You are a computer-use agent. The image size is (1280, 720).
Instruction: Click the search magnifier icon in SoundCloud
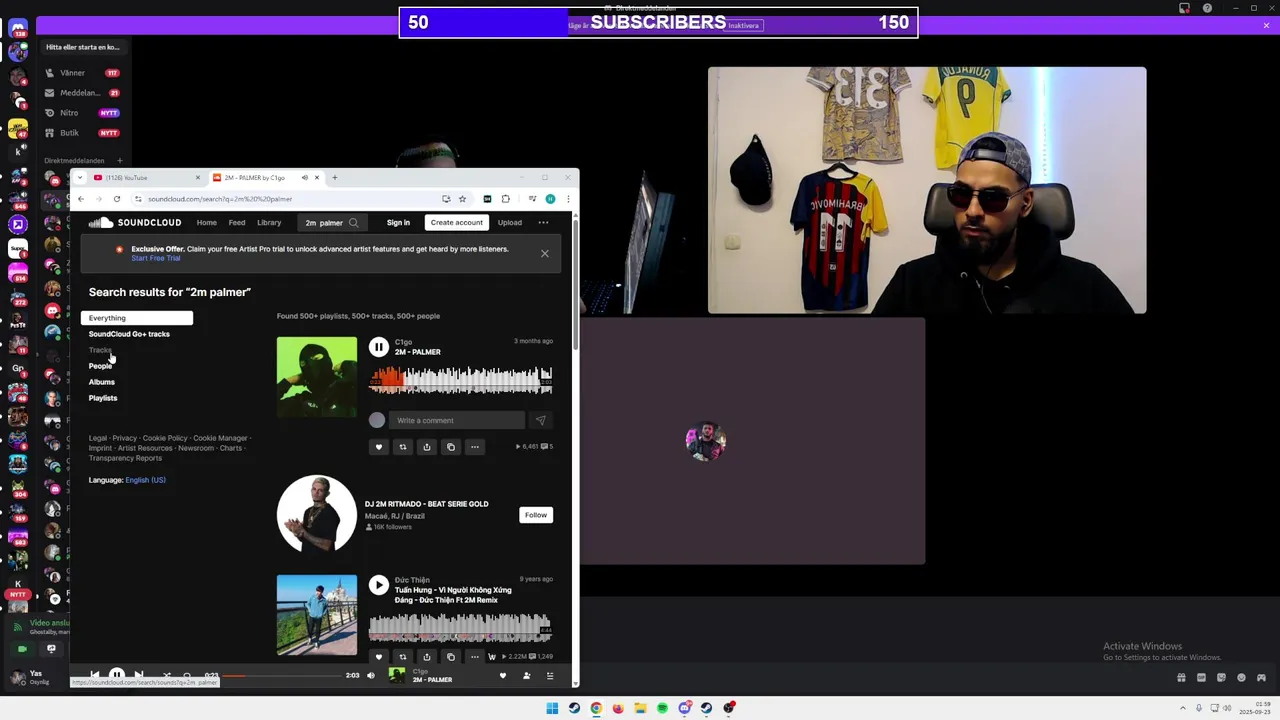(x=353, y=223)
